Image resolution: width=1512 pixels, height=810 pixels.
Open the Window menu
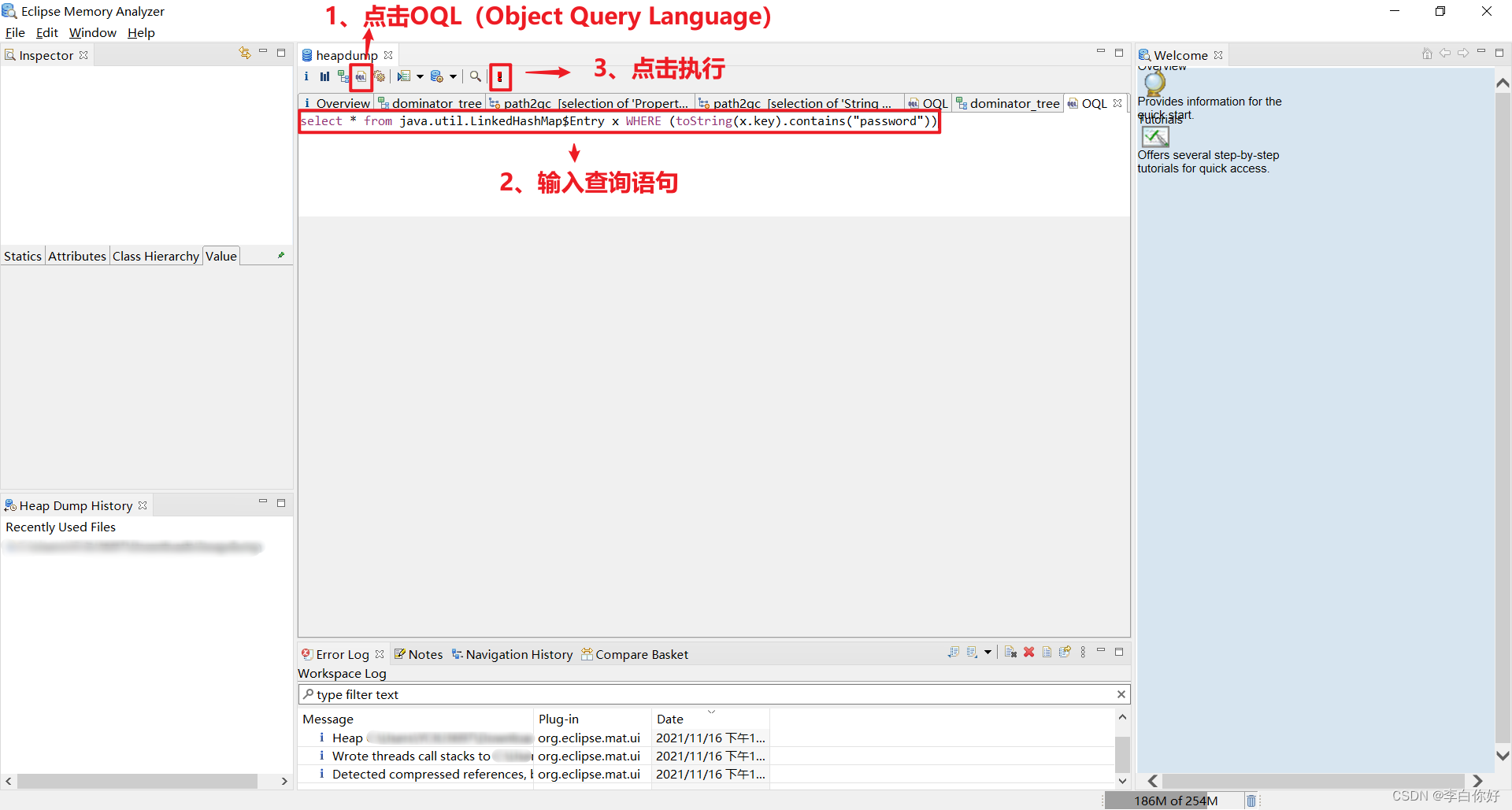click(x=92, y=32)
